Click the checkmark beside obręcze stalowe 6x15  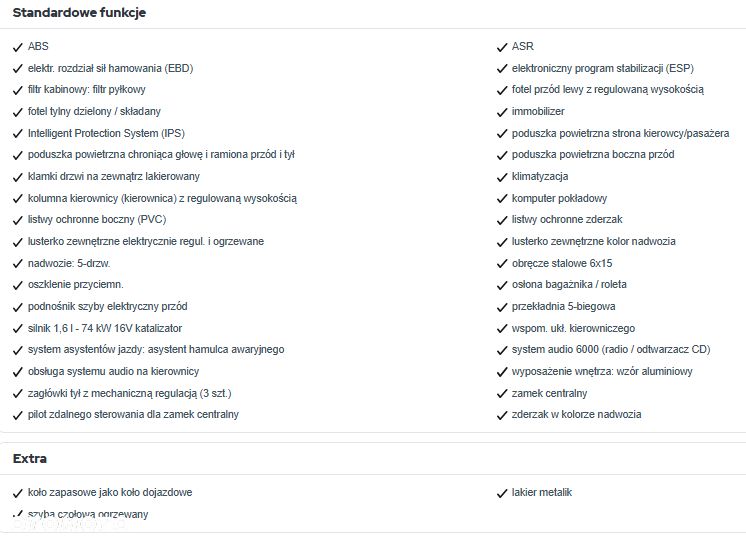503,264
